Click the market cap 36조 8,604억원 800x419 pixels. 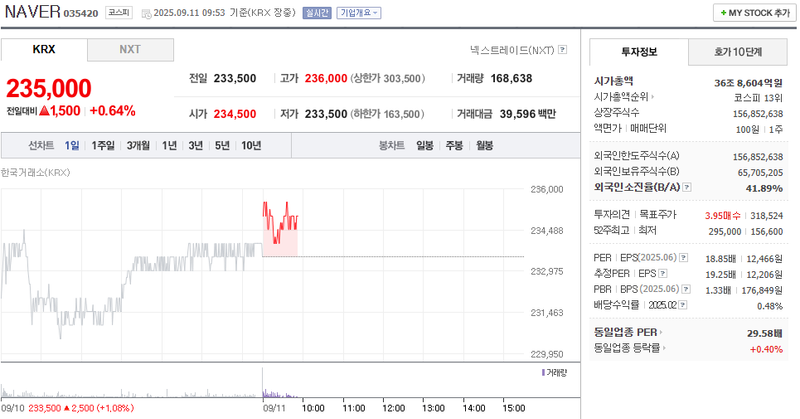coord(748,83)
